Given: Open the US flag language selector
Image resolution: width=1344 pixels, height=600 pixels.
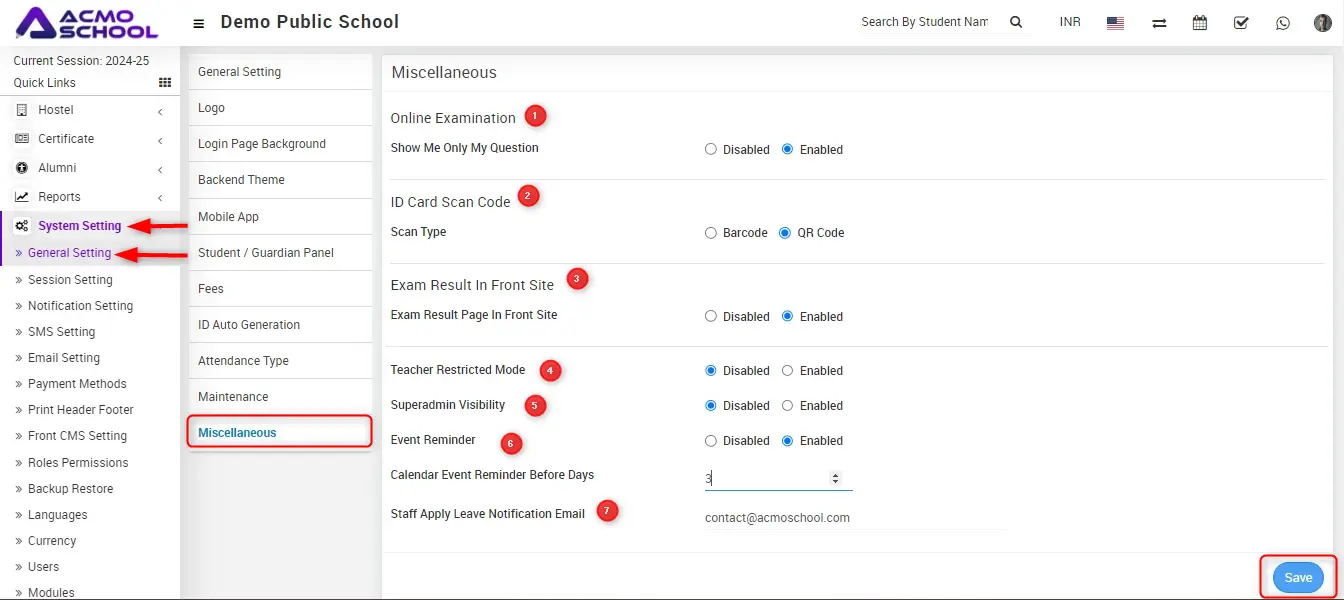Looking at the screenshot, I should pos(1115,23).
